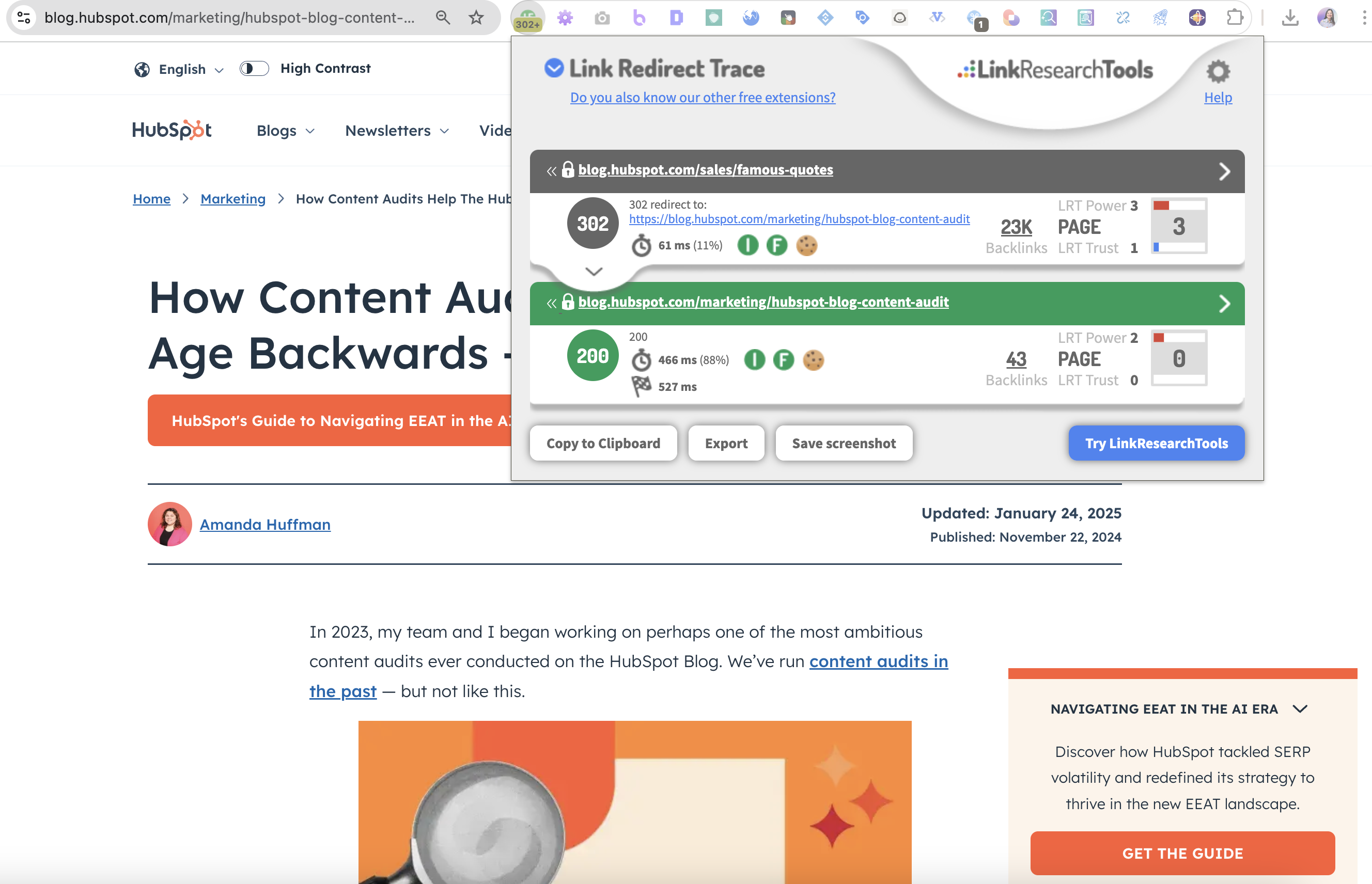
Task: Open the English language dropdown
Action: pos(179,70)
